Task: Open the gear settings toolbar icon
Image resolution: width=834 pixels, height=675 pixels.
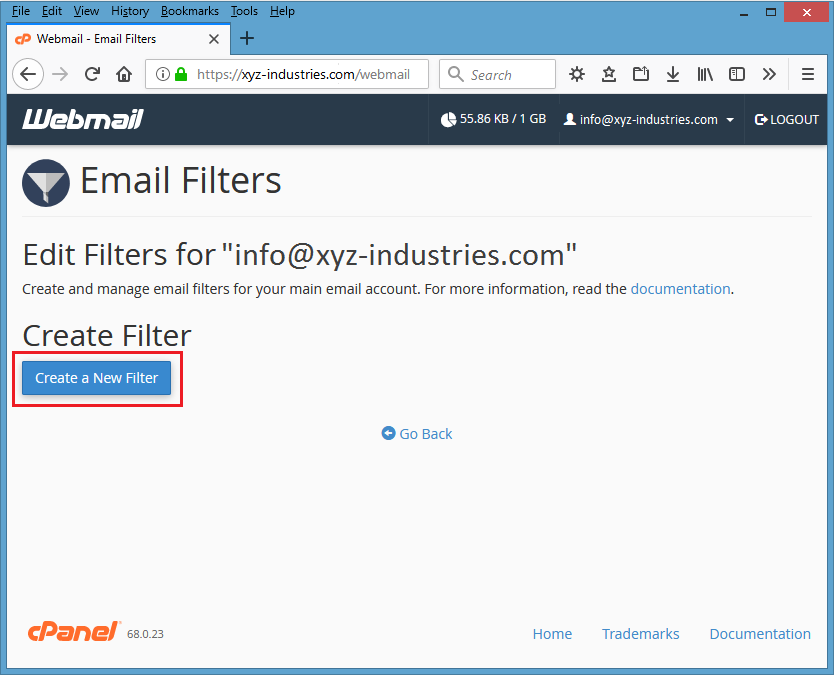Action: (x=577, y=74)
